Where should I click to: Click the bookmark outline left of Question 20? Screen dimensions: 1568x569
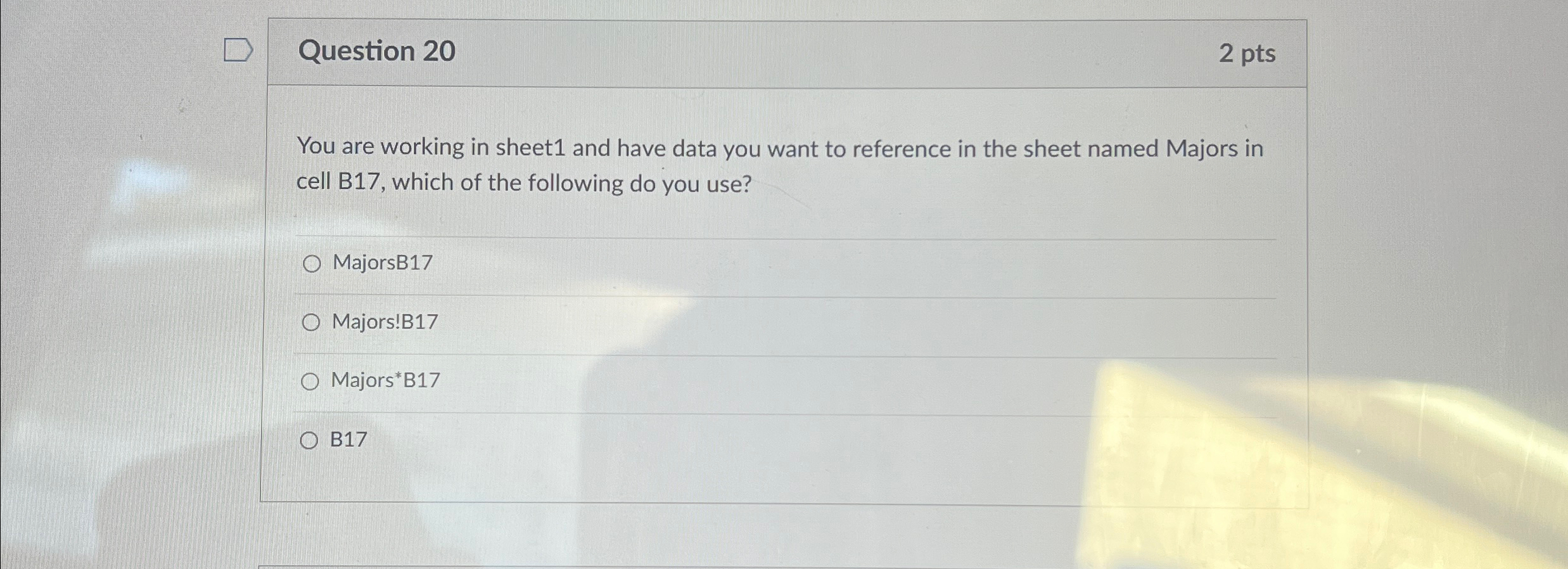tap(239, 51)
